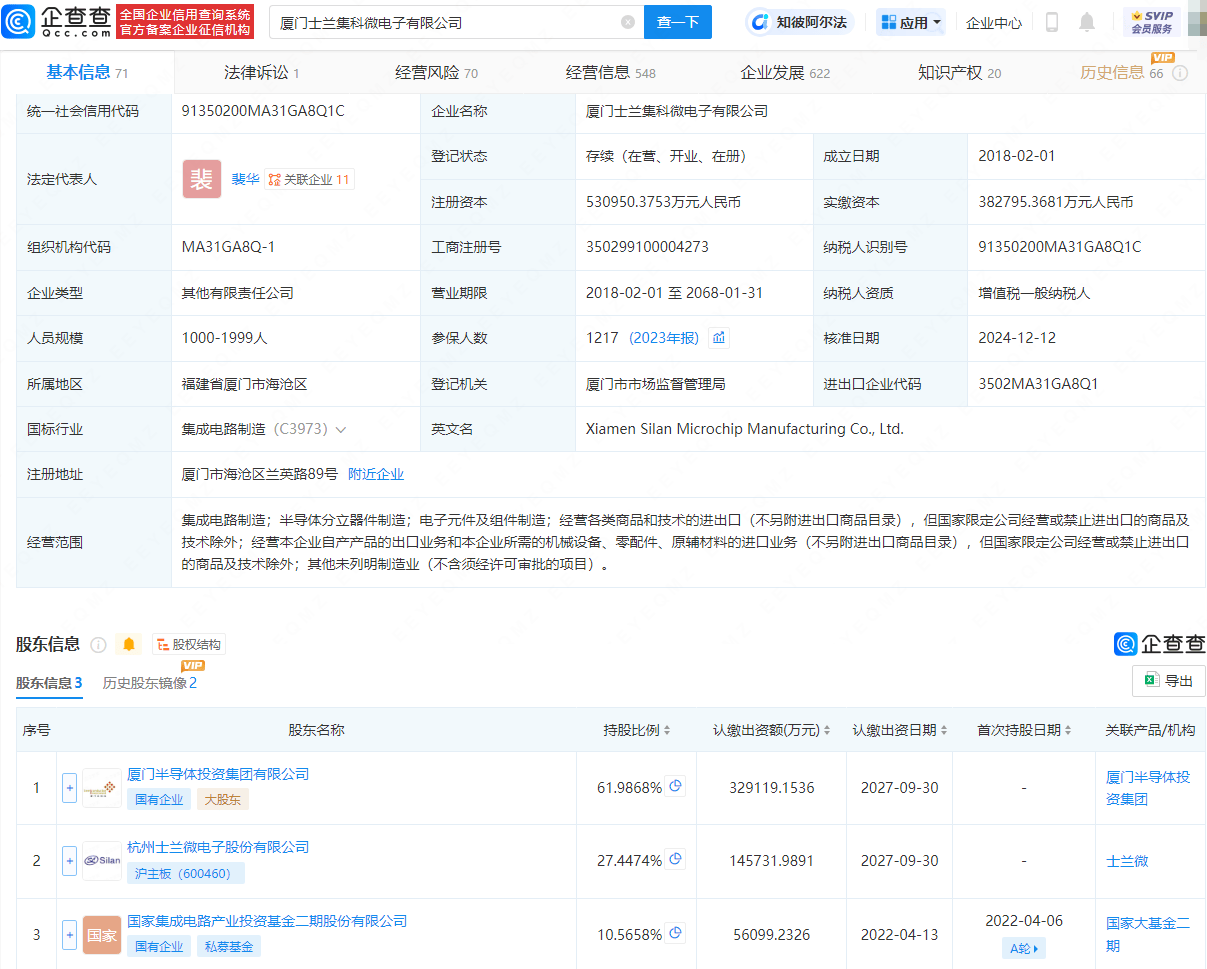Image resolution: width=1207 pixels, height=969 pixels.
Task: Open 知彼阿尔法 AI assistant
Action: [799, 22]
